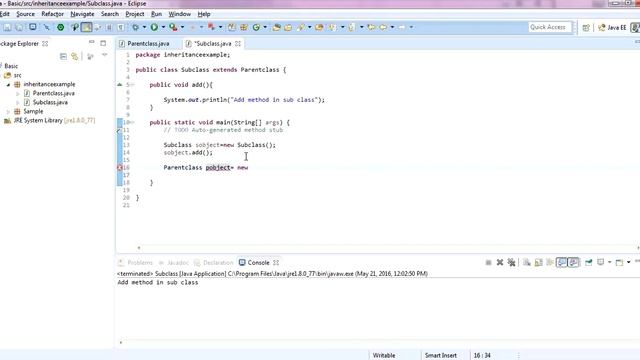Switch to the Java EE perspective
The width and height of the screenshot is (640, 360).
click(612, 27)
